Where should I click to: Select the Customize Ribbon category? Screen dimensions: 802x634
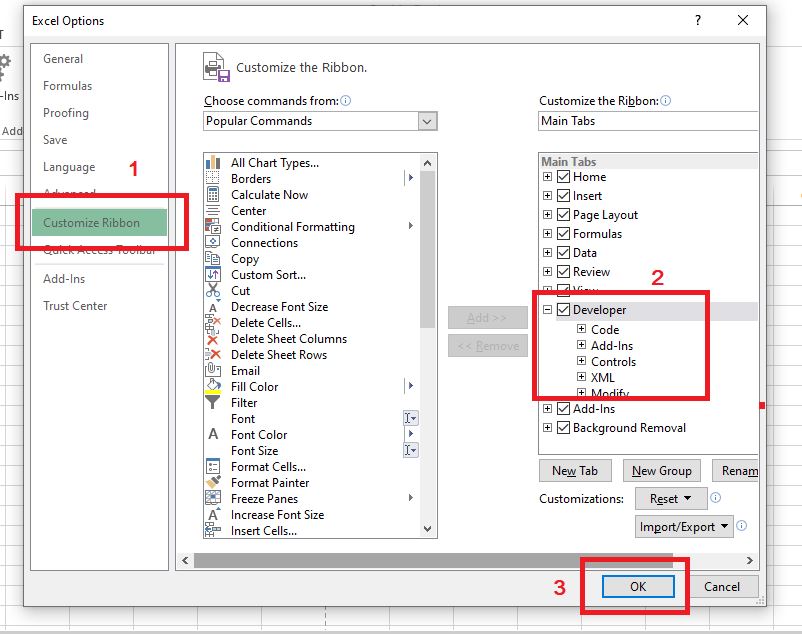click(99, 222)
